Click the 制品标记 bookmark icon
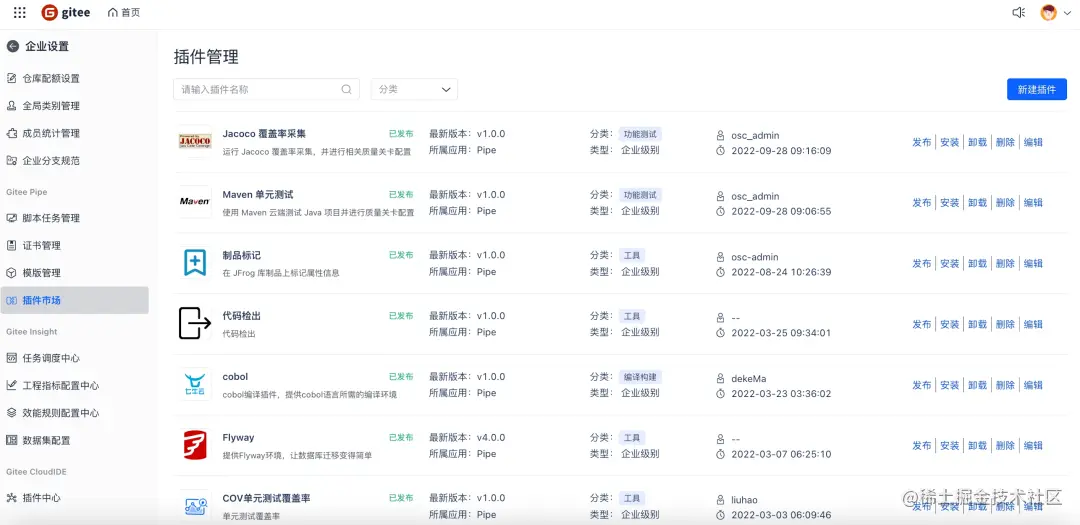 pyautogui.click(x=195, y=262)
